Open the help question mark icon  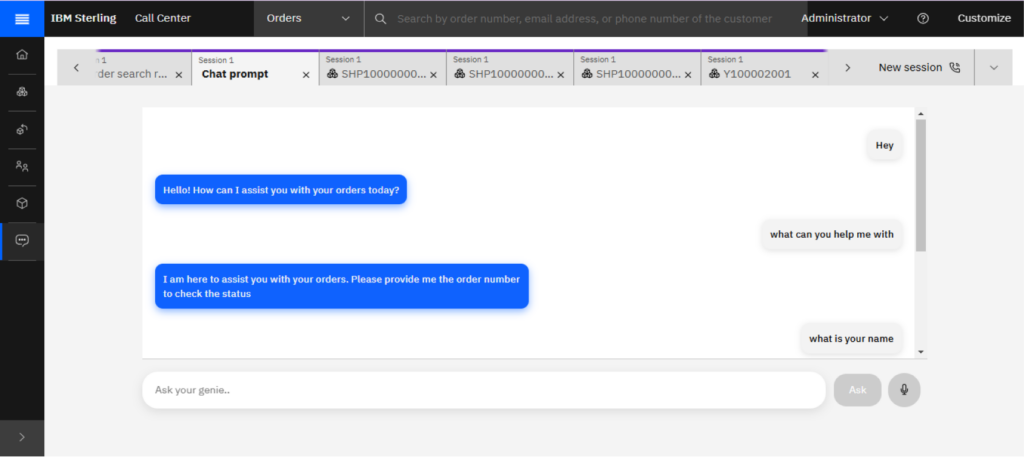pyautogui.click(x=923, y=18)
